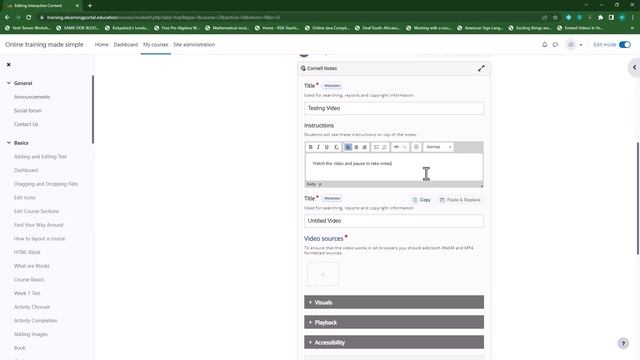Open user account menu
Image resolution: width=640 pixels, height=360 pixels.
click(574, 44)
